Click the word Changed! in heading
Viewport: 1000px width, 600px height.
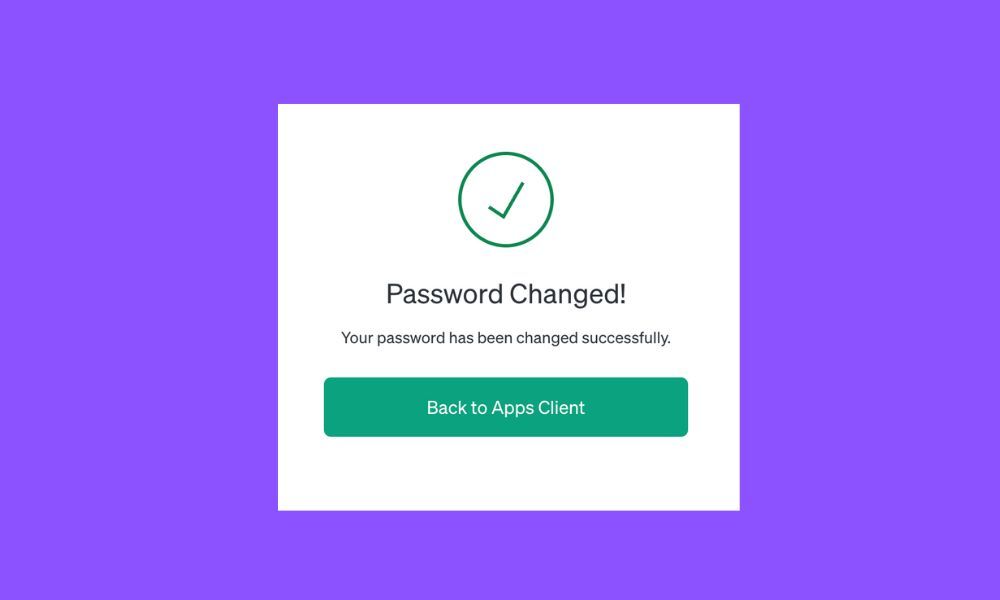point(568,294)
